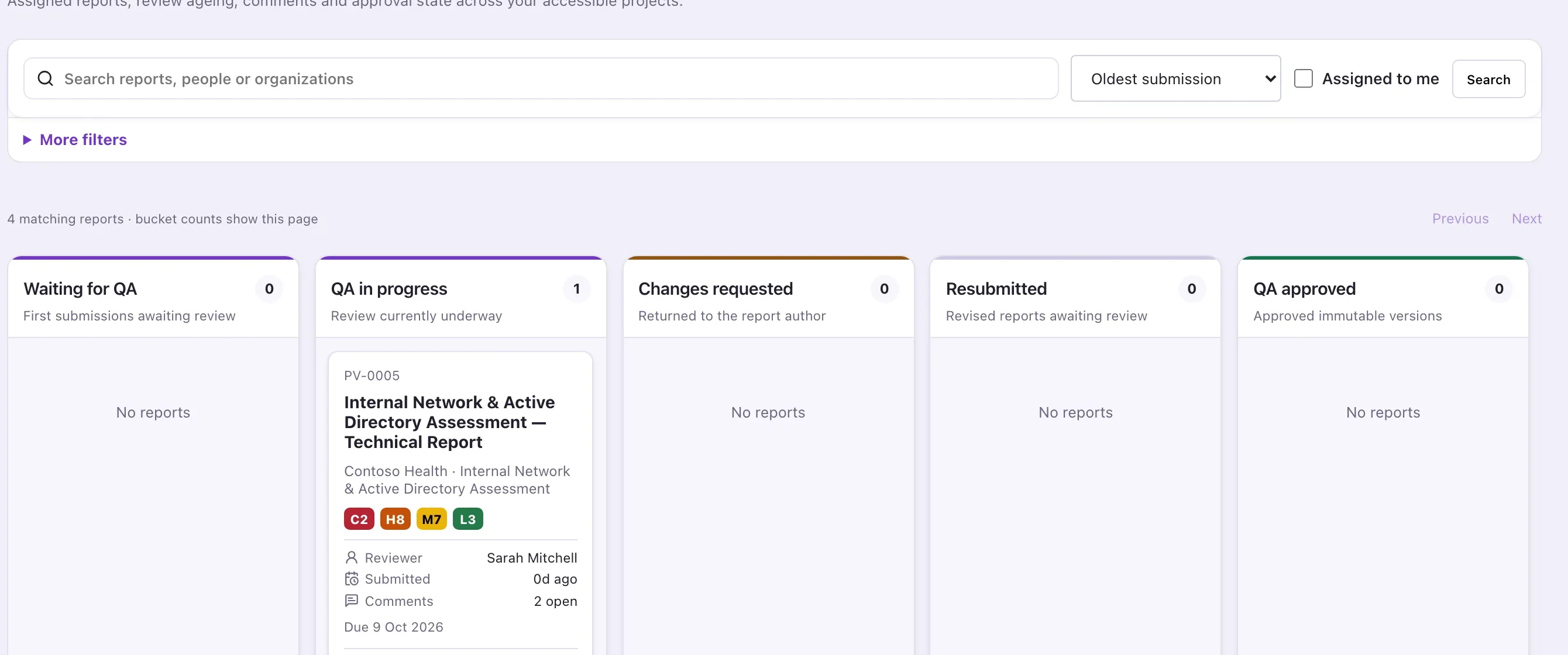1568x655 pixels.
Task: Enable the Assigned to me checkbox
Action: coord(1303,78)
